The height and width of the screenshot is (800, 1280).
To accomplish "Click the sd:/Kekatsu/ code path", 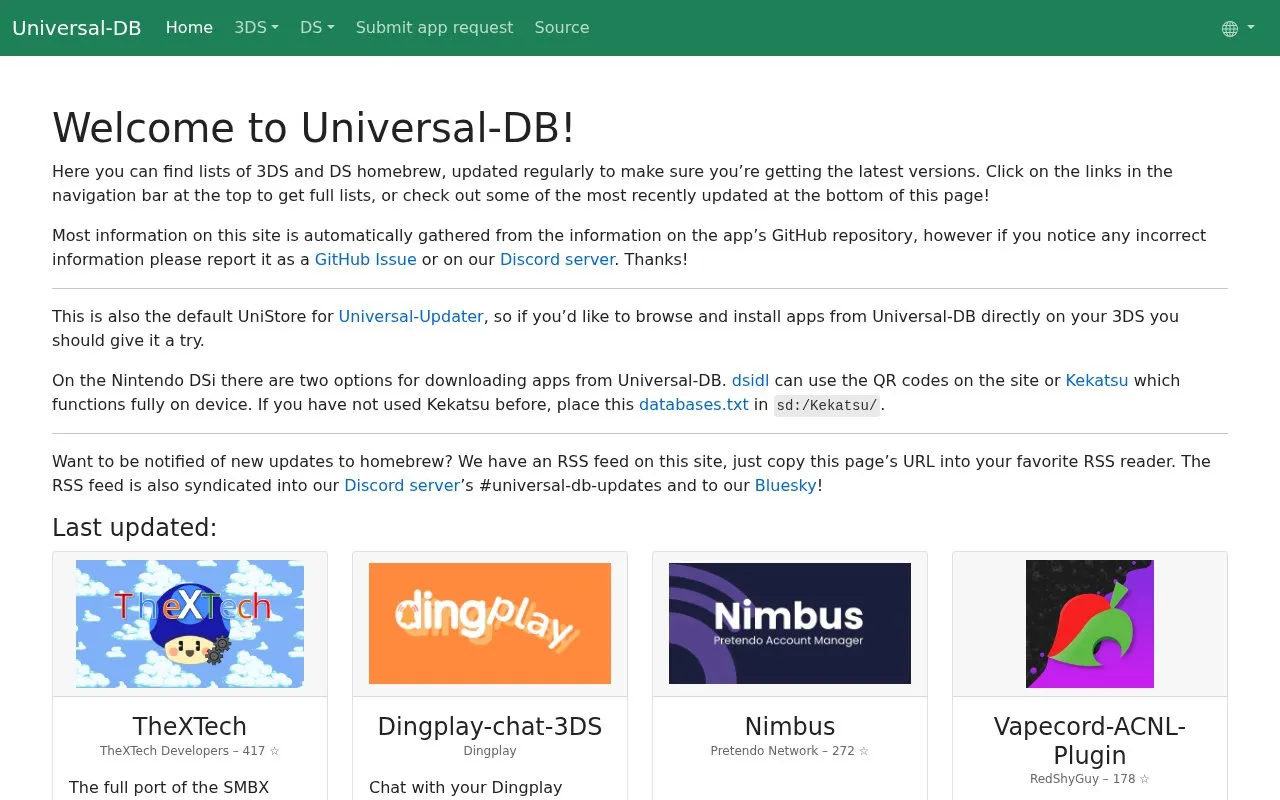I will point(827,405).
